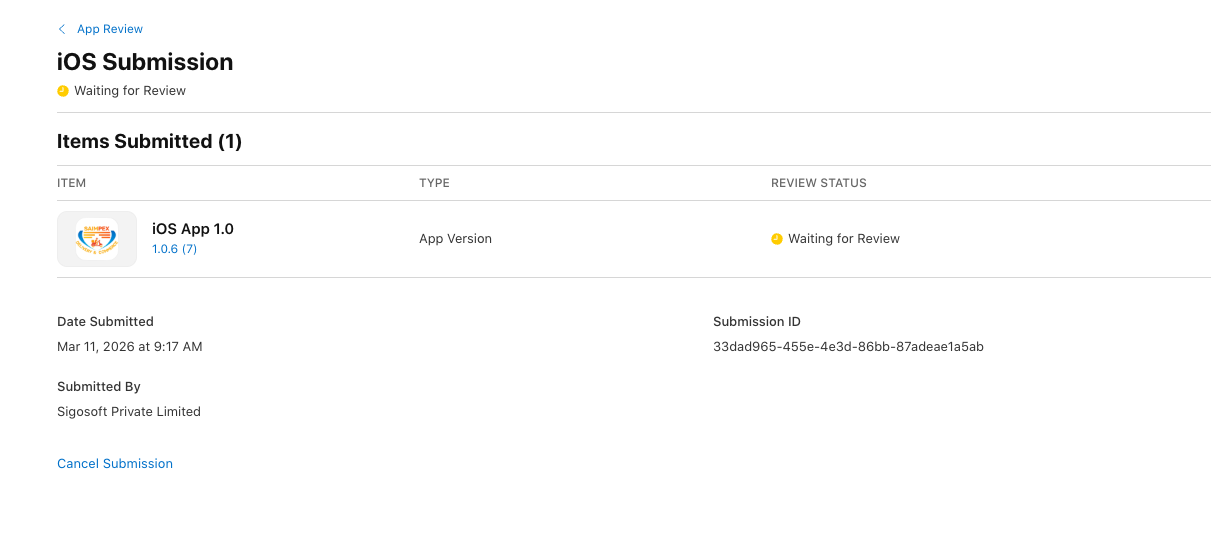Open the app icon thumbnail in the item row
The width and height of the screenshot is (1211, 549).
pyautogui.click(x=97, y=239)
